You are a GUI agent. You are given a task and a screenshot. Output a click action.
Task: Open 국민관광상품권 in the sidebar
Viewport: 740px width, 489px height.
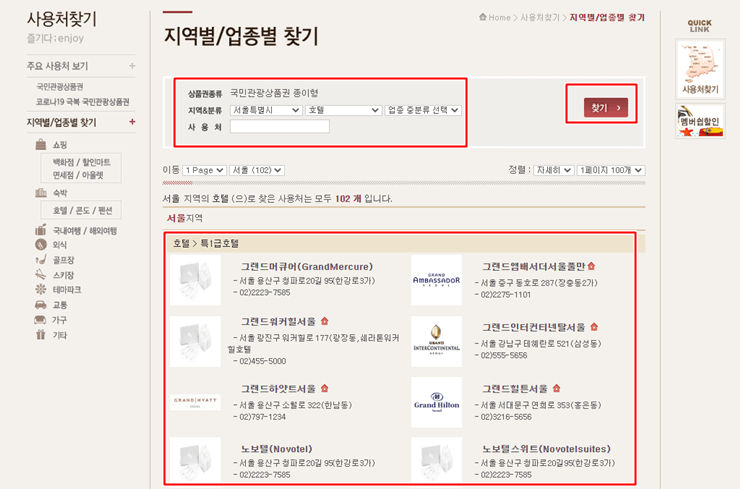pyautogui.click(x=59, y=86)
